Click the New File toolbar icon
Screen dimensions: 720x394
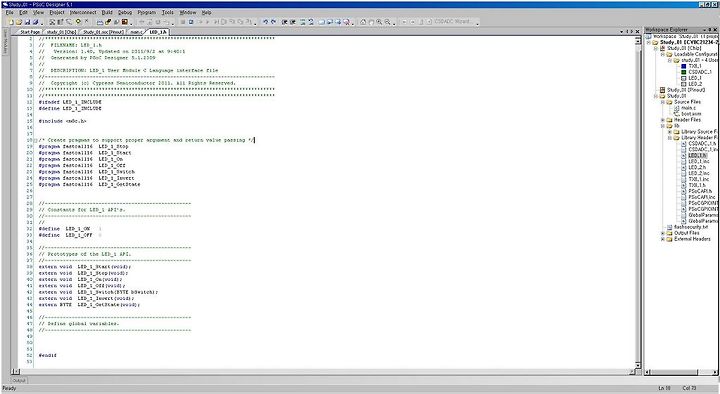tap(11, 22)
